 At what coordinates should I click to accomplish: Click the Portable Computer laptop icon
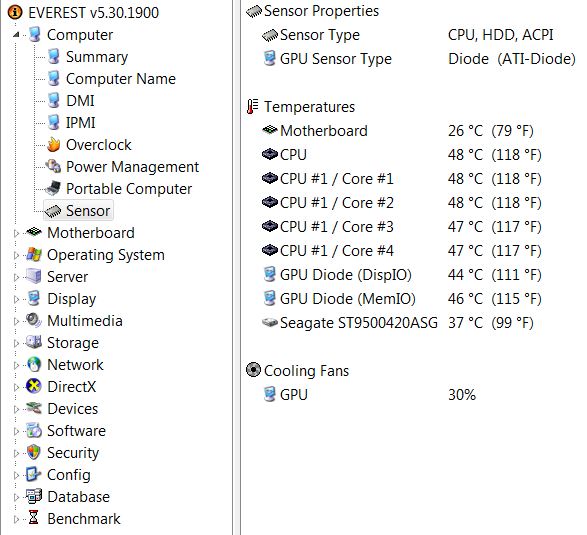coord(53,189)
